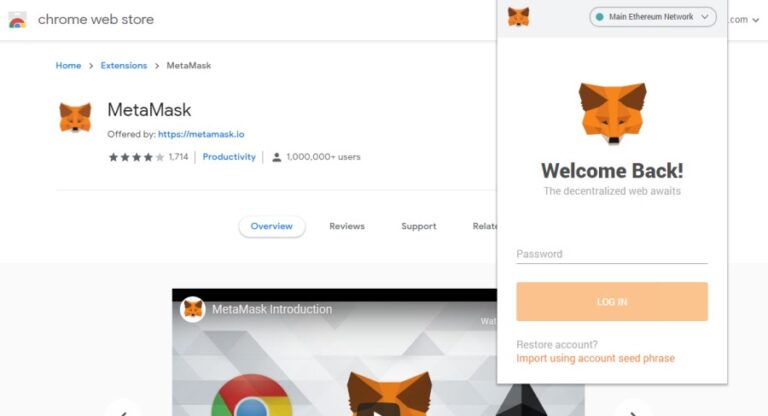This screenshot has width=768, height=416.
Task: Click the Password input field
Action: [x=612, y=254]
